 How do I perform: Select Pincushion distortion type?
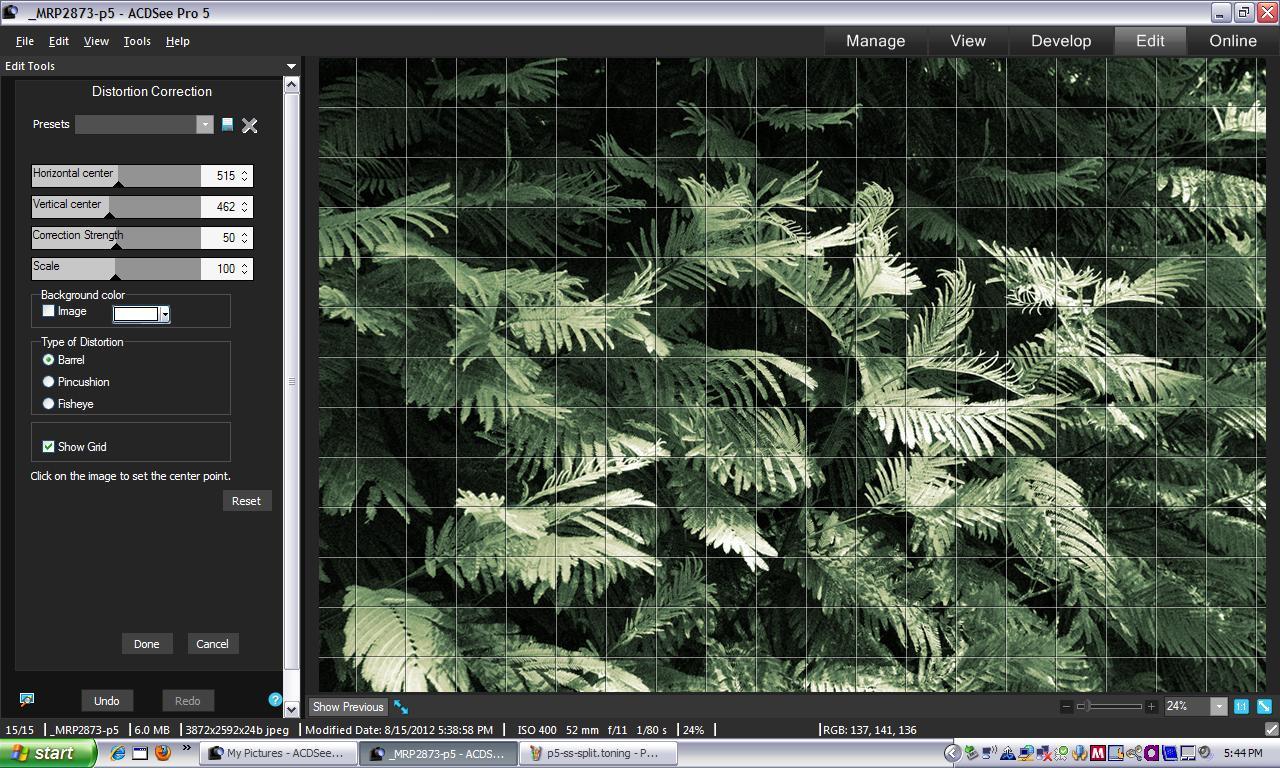48,382
